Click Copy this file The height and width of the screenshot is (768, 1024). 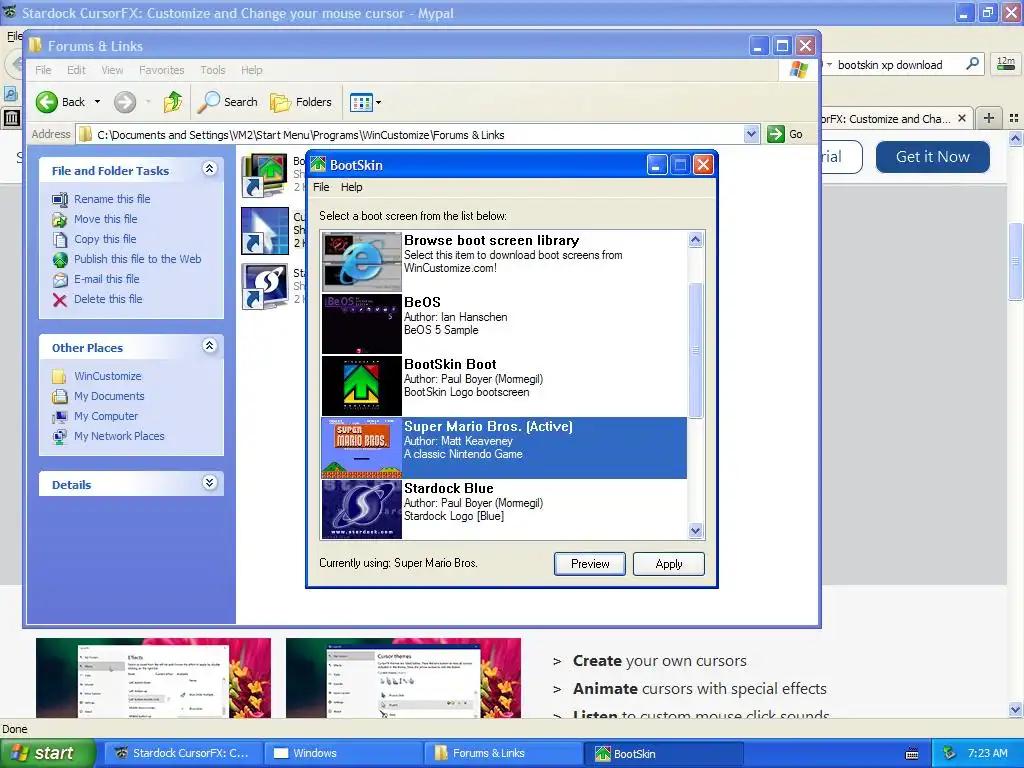pos(104,239)
